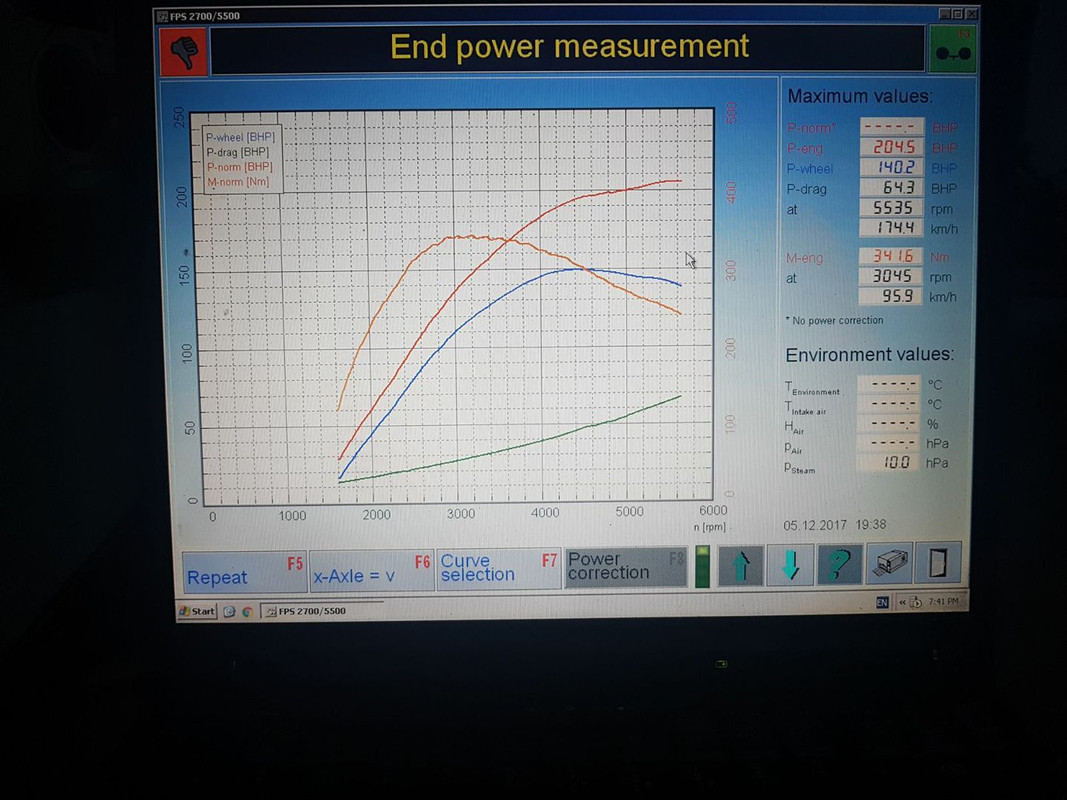Click the P-wheel legend entry

(240, 137)
